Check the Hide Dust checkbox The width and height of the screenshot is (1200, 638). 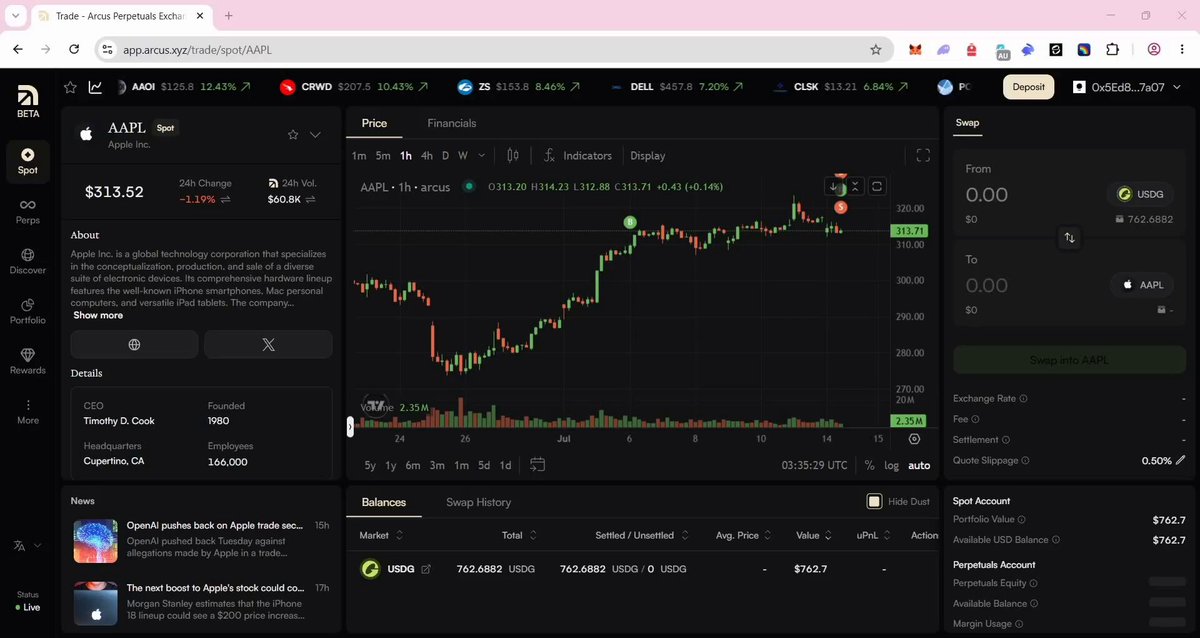click(x=874, y=502)
